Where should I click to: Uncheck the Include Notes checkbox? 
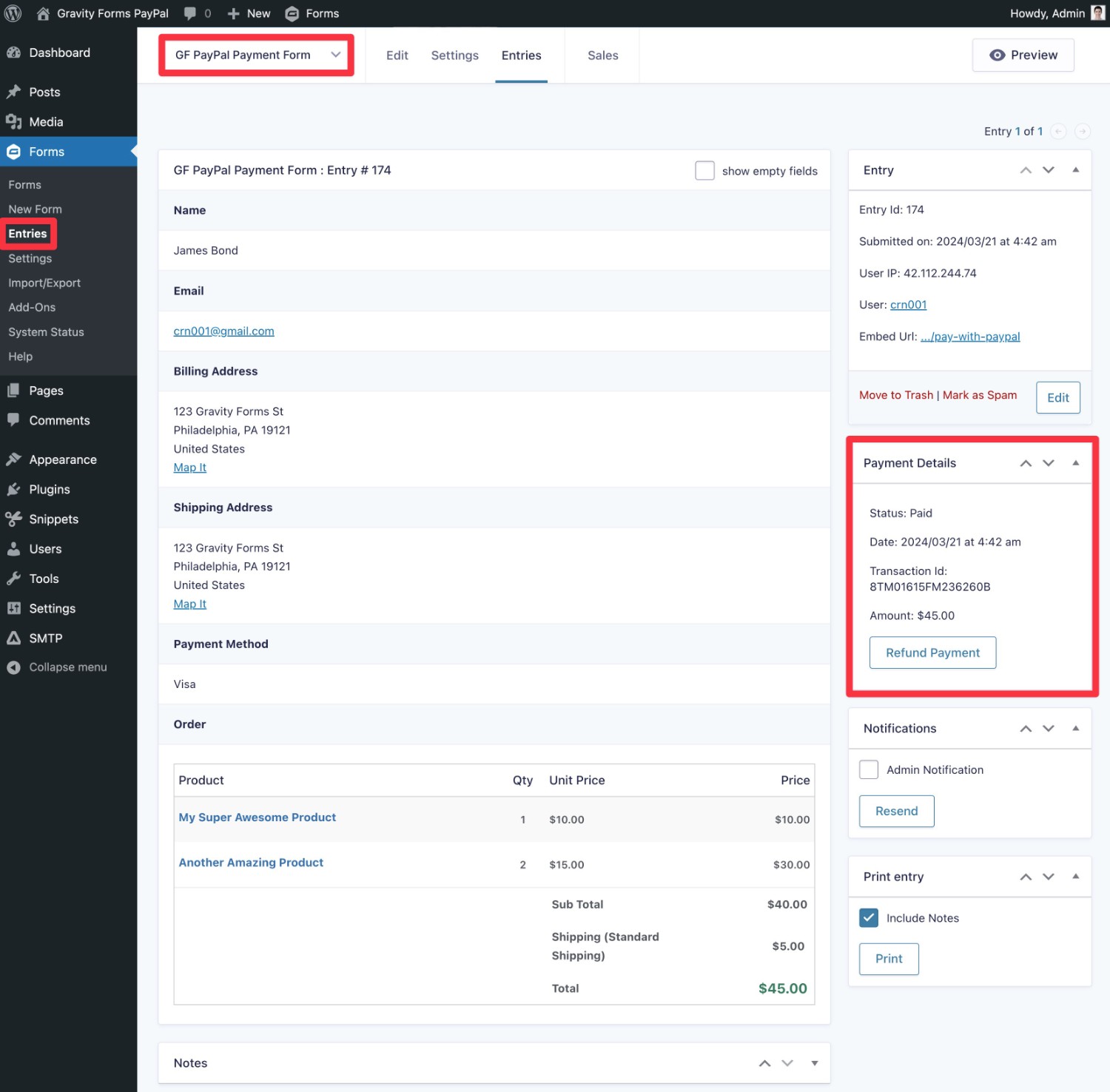tap(869, 917)
